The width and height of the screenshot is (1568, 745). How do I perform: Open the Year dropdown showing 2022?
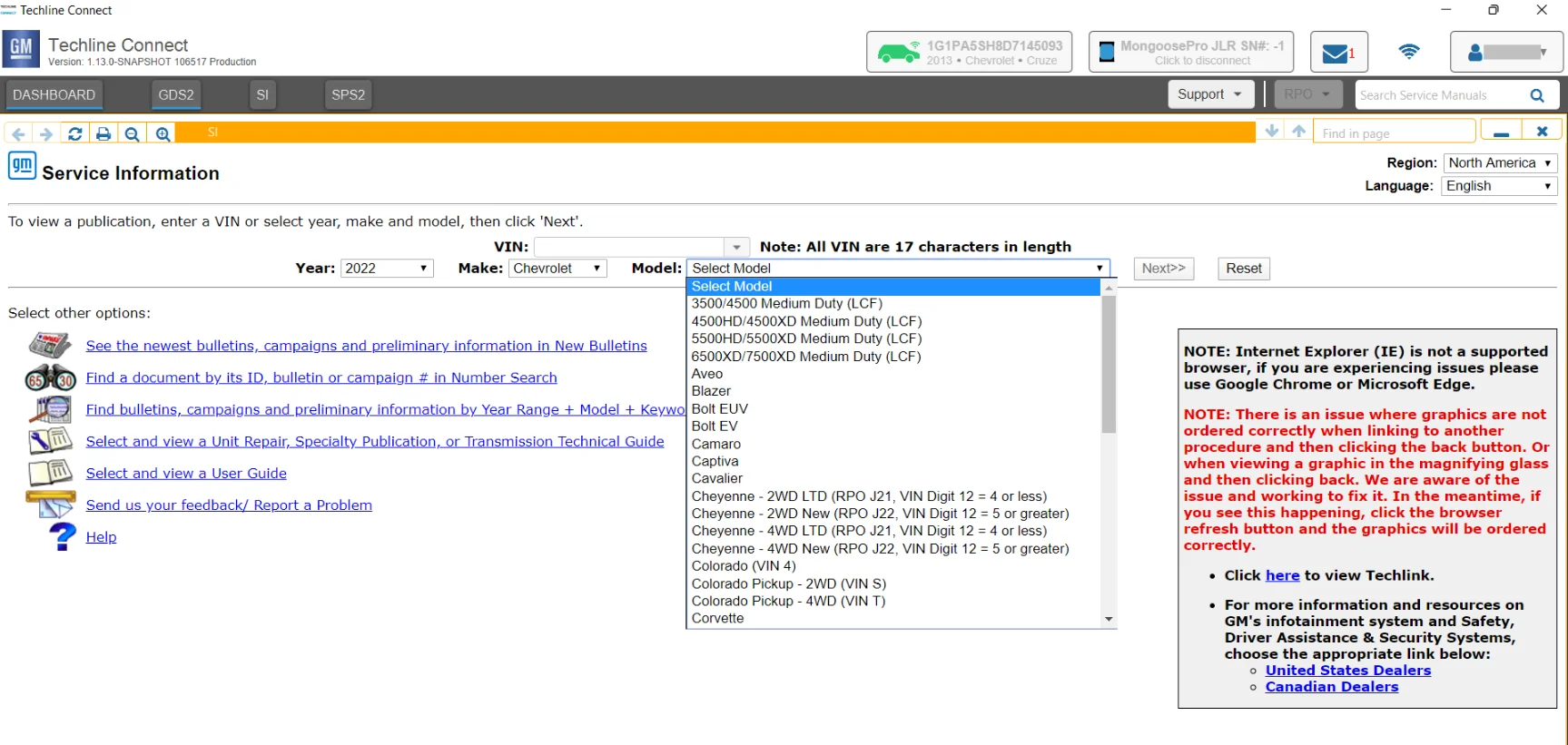click(x=387, y=269)
